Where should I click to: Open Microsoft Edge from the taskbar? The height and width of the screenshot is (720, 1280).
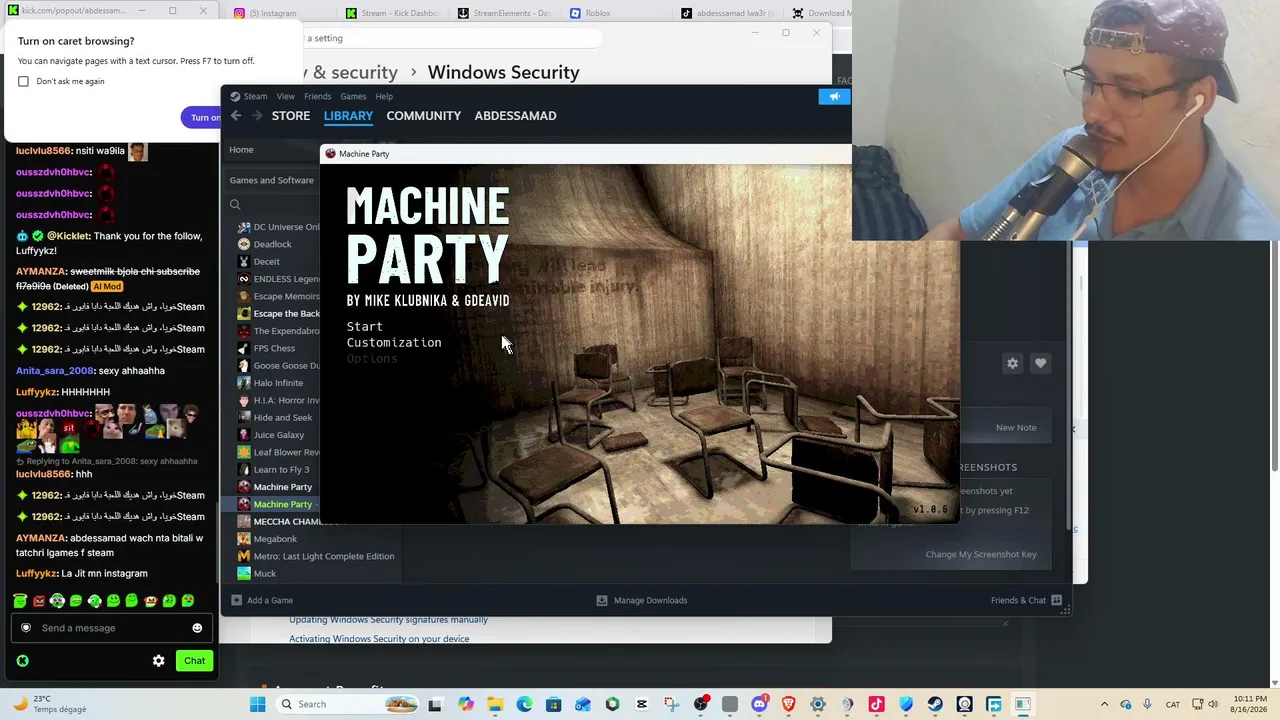pyautogui.click(x=524, y=704)
